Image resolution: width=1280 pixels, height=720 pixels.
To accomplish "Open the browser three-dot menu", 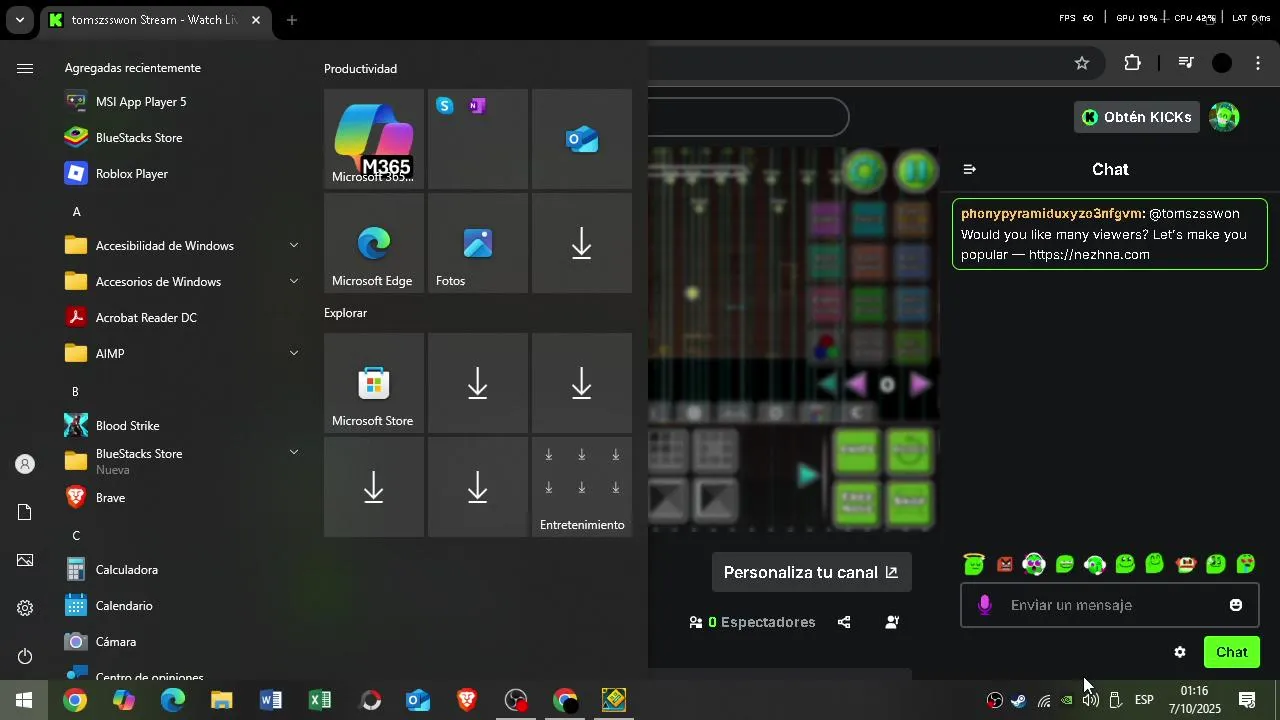I will (1258, 63).
